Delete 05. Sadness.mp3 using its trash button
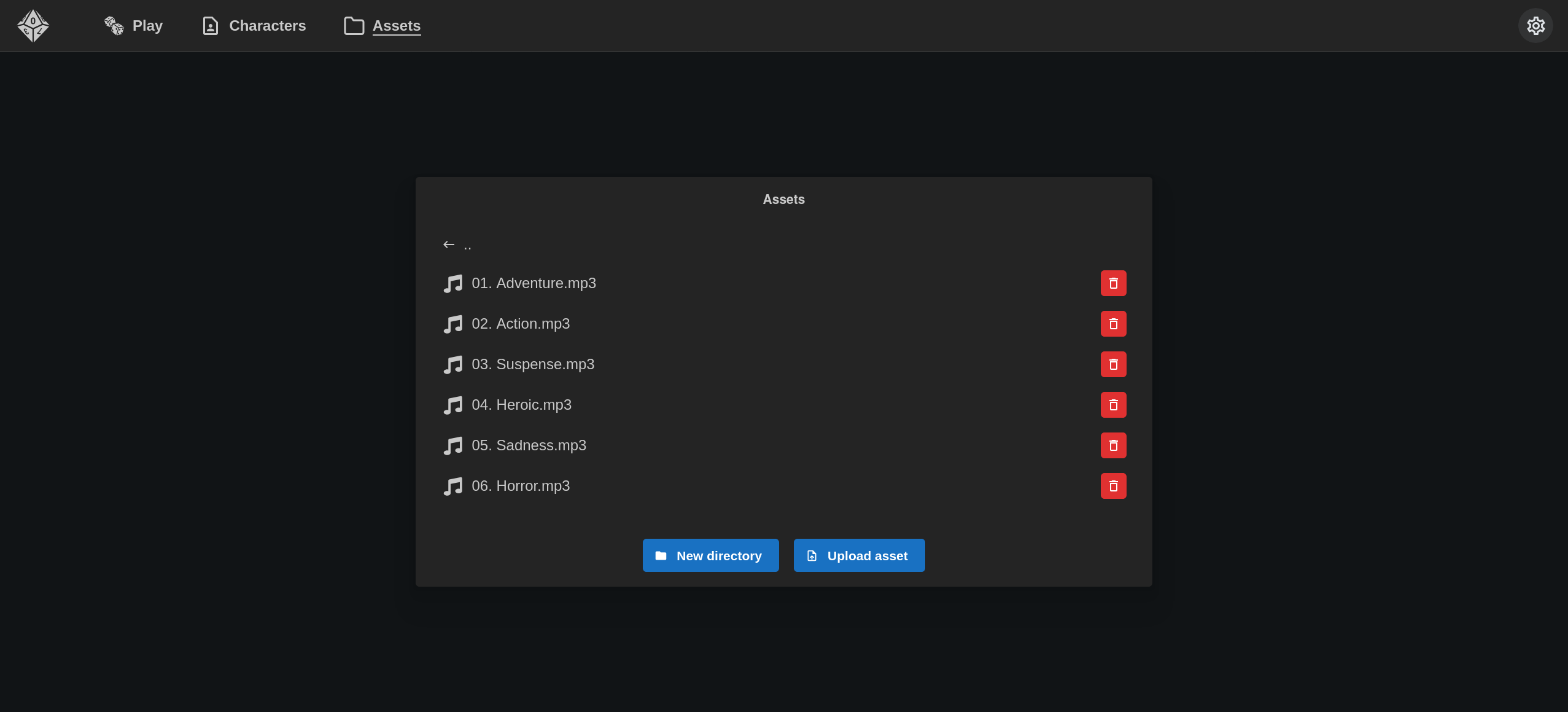 pos(1112,445)
